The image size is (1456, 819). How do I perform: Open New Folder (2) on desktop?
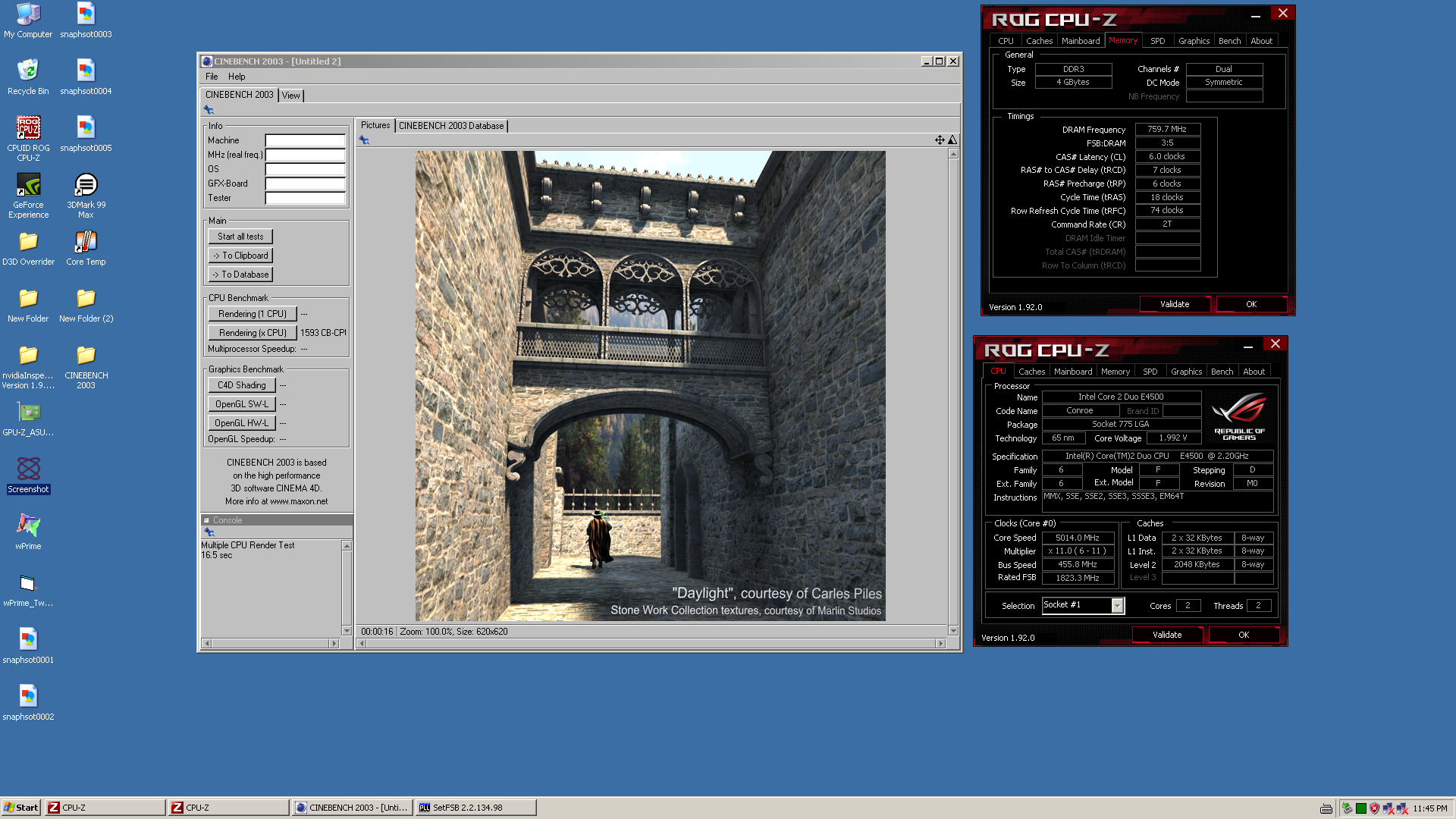pos(86,306)
